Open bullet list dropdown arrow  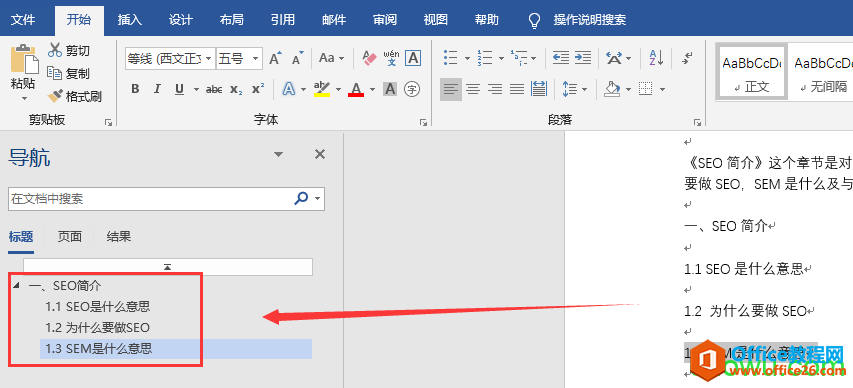467,58
